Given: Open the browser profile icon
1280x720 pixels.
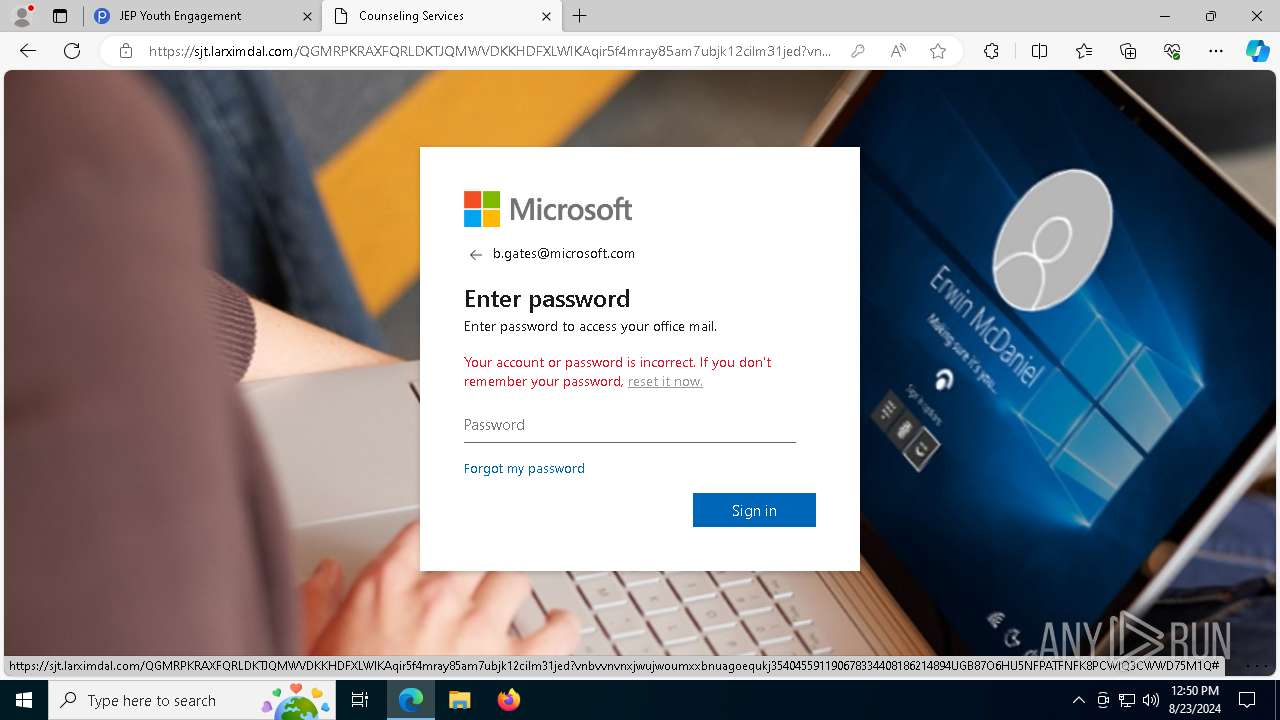Looking at the screenshot, I should tap(22, 16).
